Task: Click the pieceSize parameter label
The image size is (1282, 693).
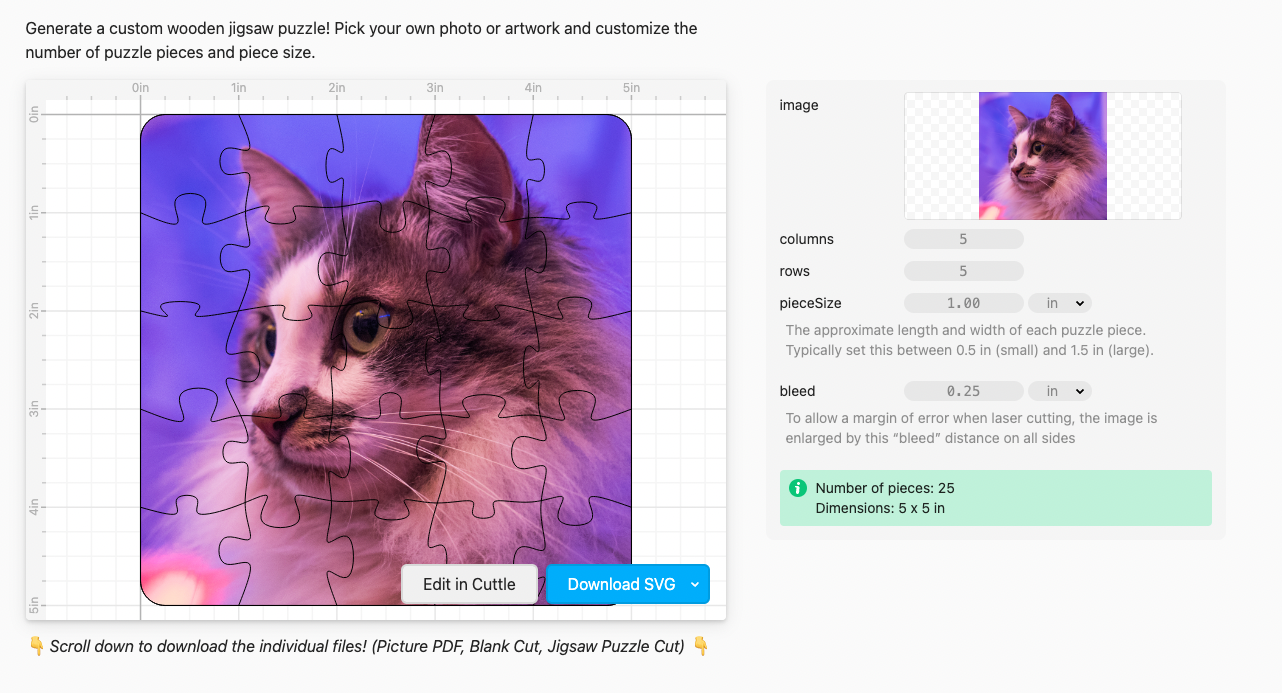Action: click(810, 303)
